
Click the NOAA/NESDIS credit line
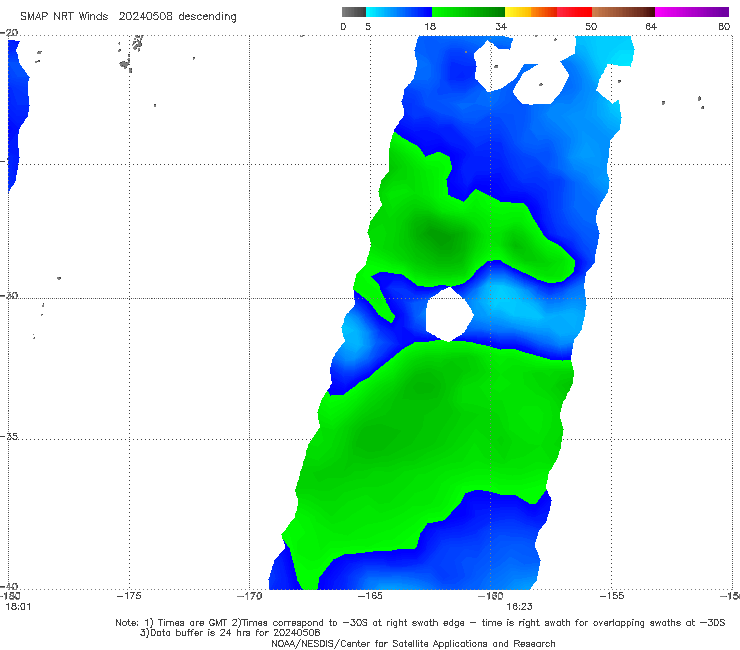[413, 644]
